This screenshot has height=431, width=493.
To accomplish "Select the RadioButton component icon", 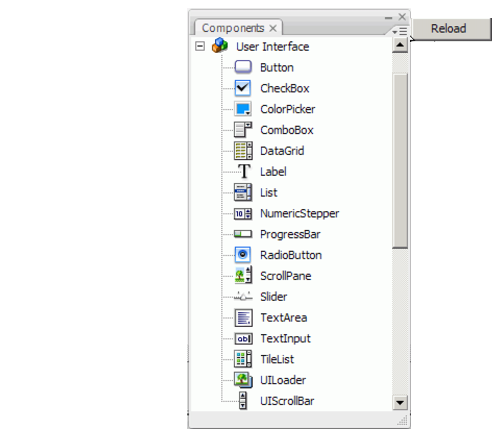I will 243,255.
